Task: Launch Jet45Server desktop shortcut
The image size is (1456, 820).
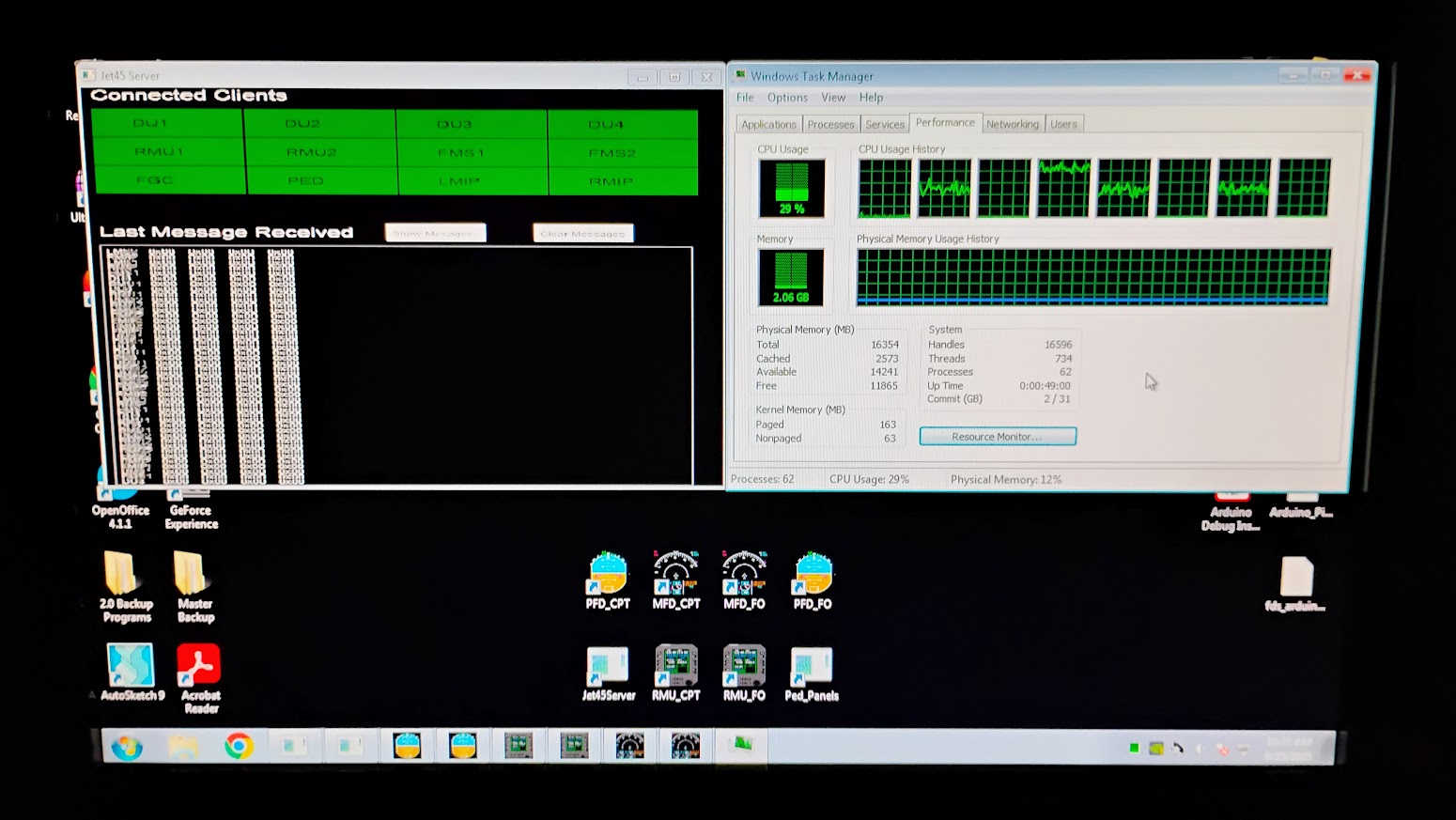Action: point(608,668)
